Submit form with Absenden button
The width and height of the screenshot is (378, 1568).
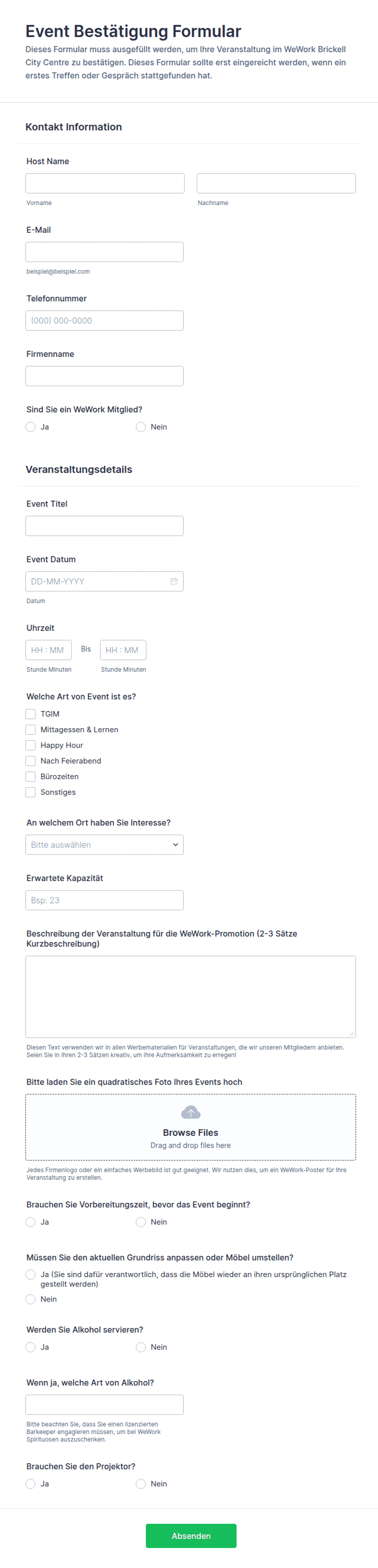[x=191, y=1536]
